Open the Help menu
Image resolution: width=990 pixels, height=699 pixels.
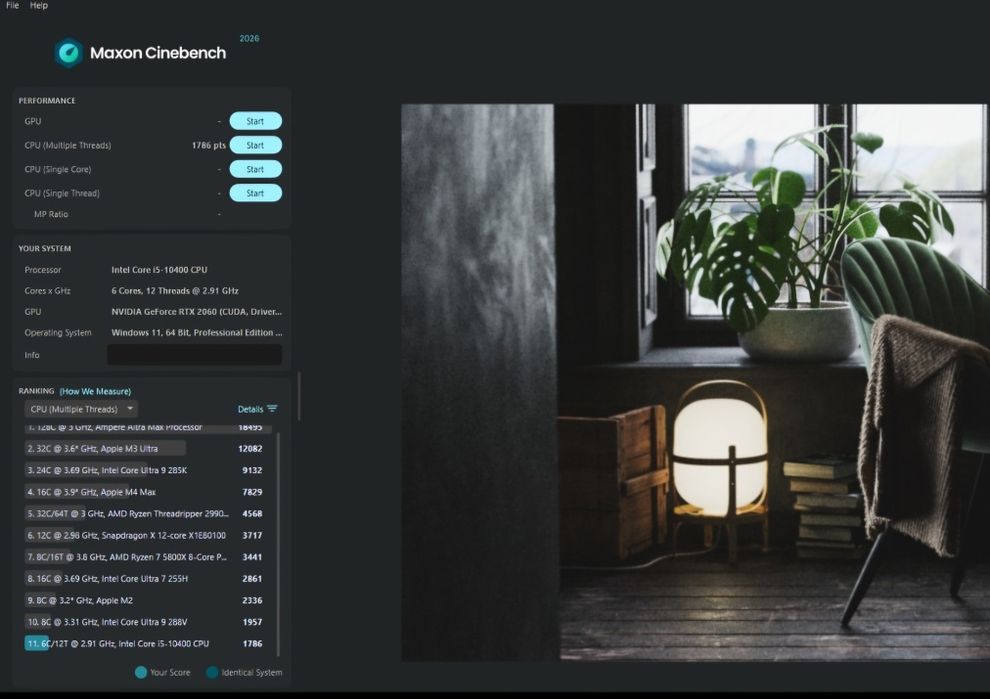click(39, 5)
